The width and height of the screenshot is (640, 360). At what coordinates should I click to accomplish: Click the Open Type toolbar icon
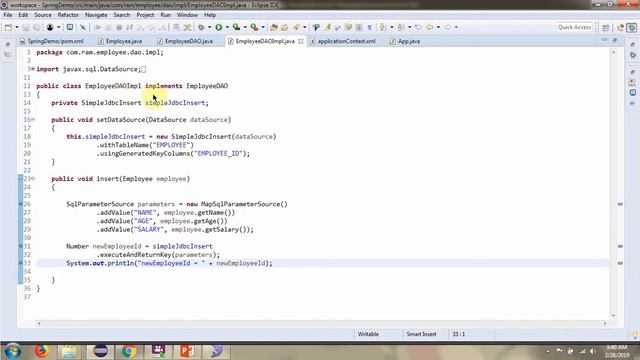click(x=273, y=27)
